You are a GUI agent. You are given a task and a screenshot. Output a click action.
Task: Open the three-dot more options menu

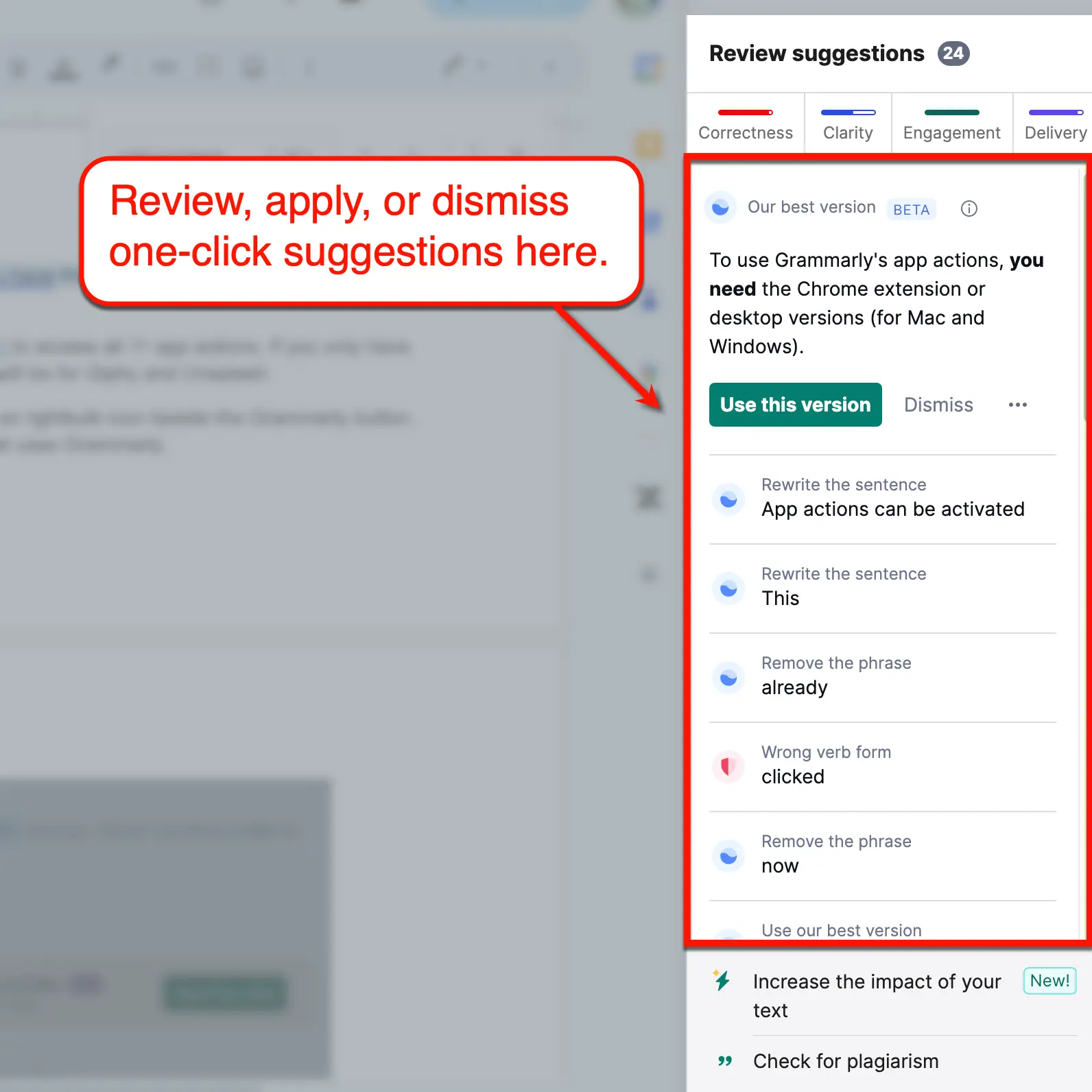[x=1018, y=405]
